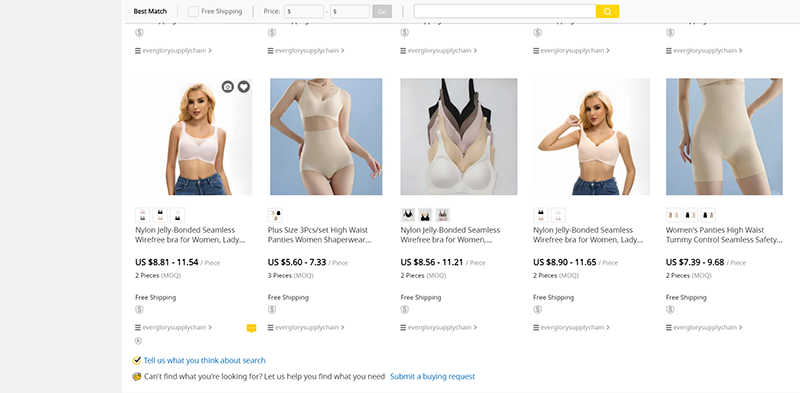Click the store list icon beside everglorysupplychain under $8.56 item
The width and height of the screenshot is (800, 393).
(403, 328)
